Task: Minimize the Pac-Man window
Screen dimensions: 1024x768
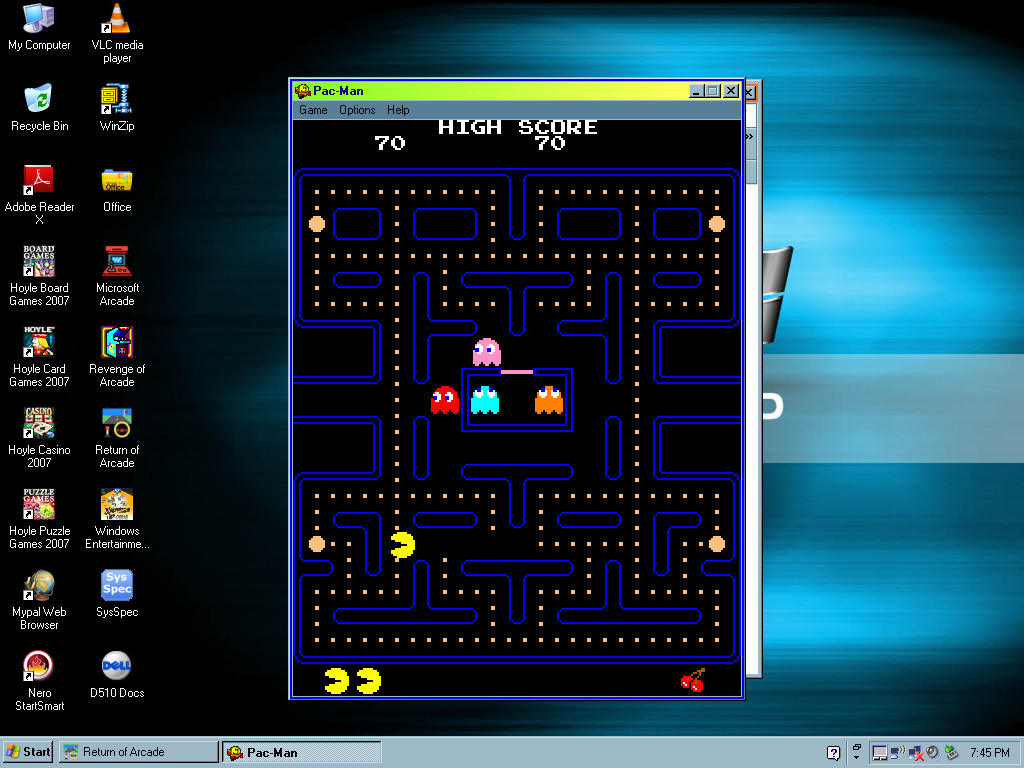Action: tap(696, 91)
